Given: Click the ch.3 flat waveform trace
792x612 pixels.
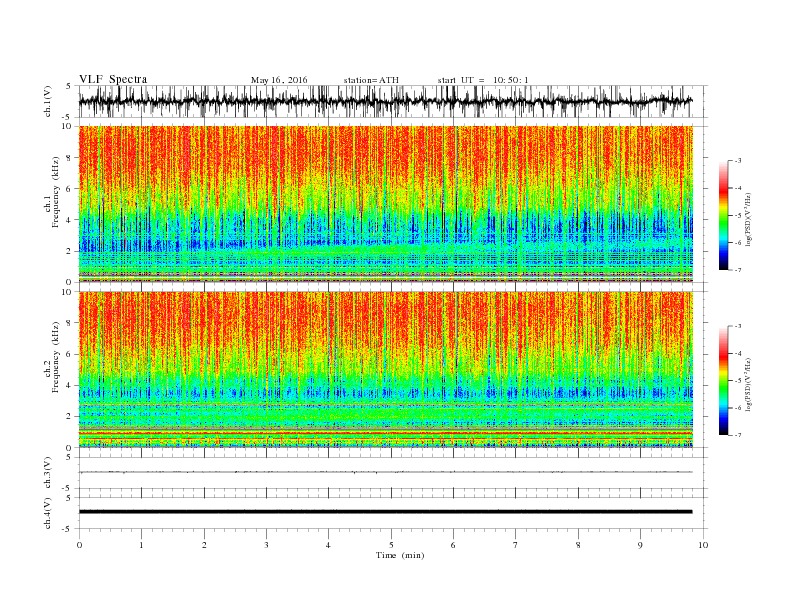Looking at the screenshot, I should [386, 472].
